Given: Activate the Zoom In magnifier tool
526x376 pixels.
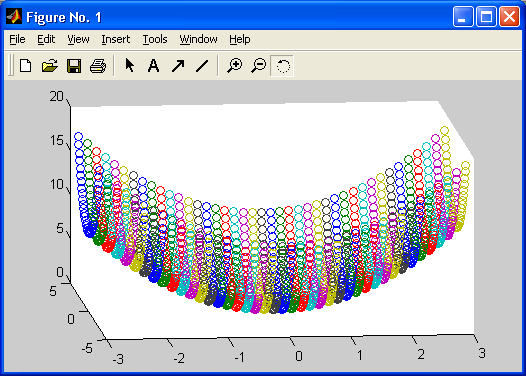Looking at the screenshot, I should pyautogui.click(x=234, y=66).
